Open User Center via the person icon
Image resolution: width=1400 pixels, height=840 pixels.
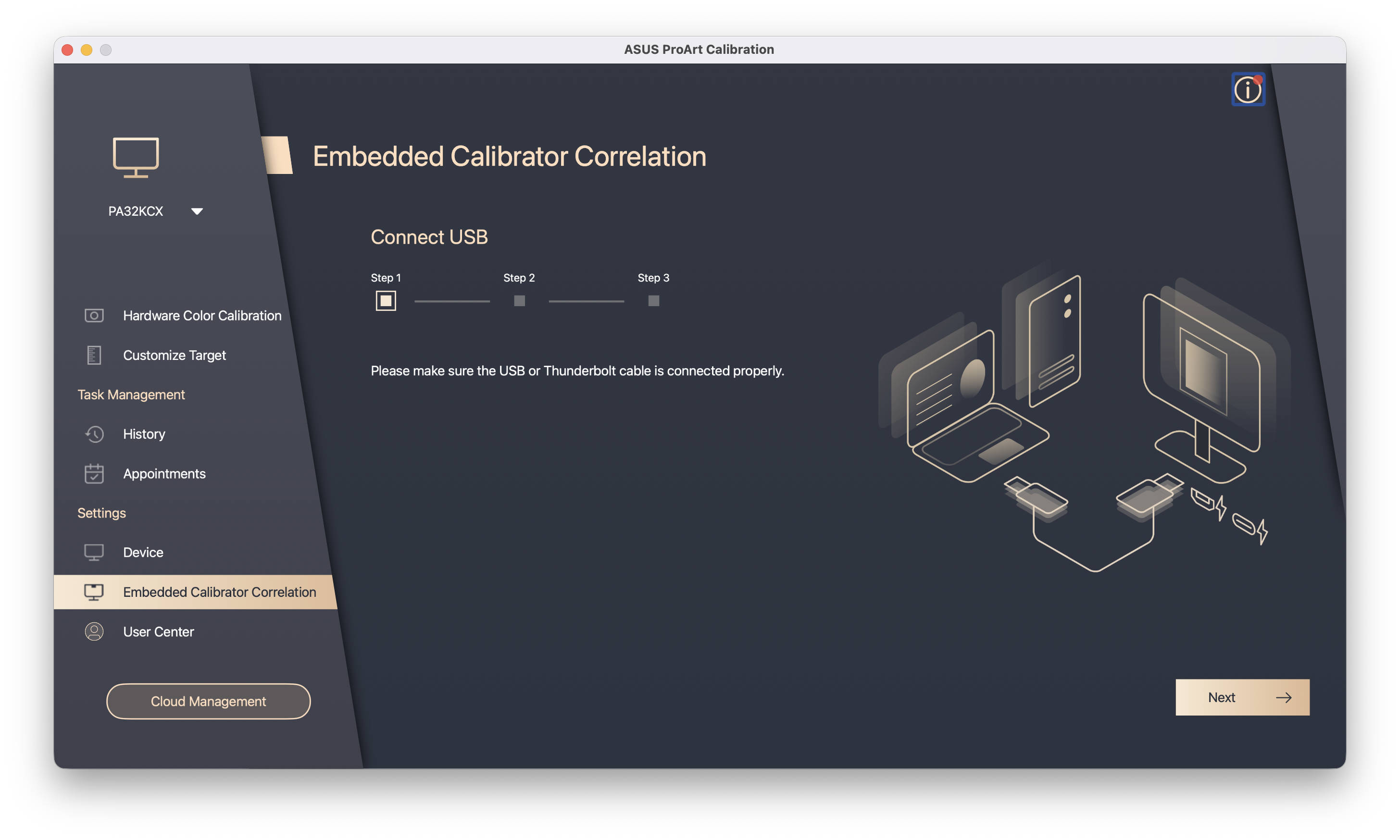(94, 631)
